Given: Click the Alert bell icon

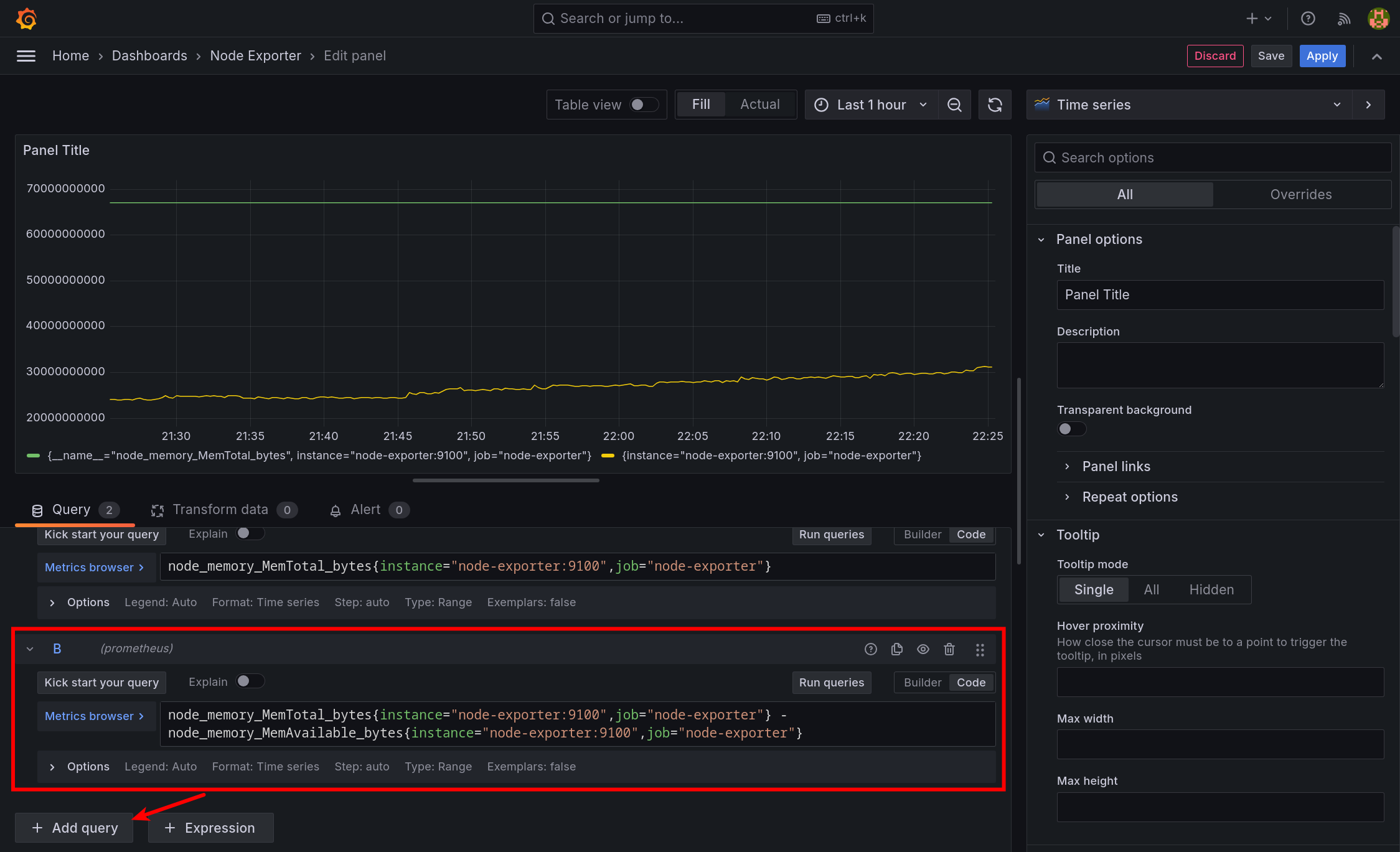Looking at the screenshot, I should (336, 510).
